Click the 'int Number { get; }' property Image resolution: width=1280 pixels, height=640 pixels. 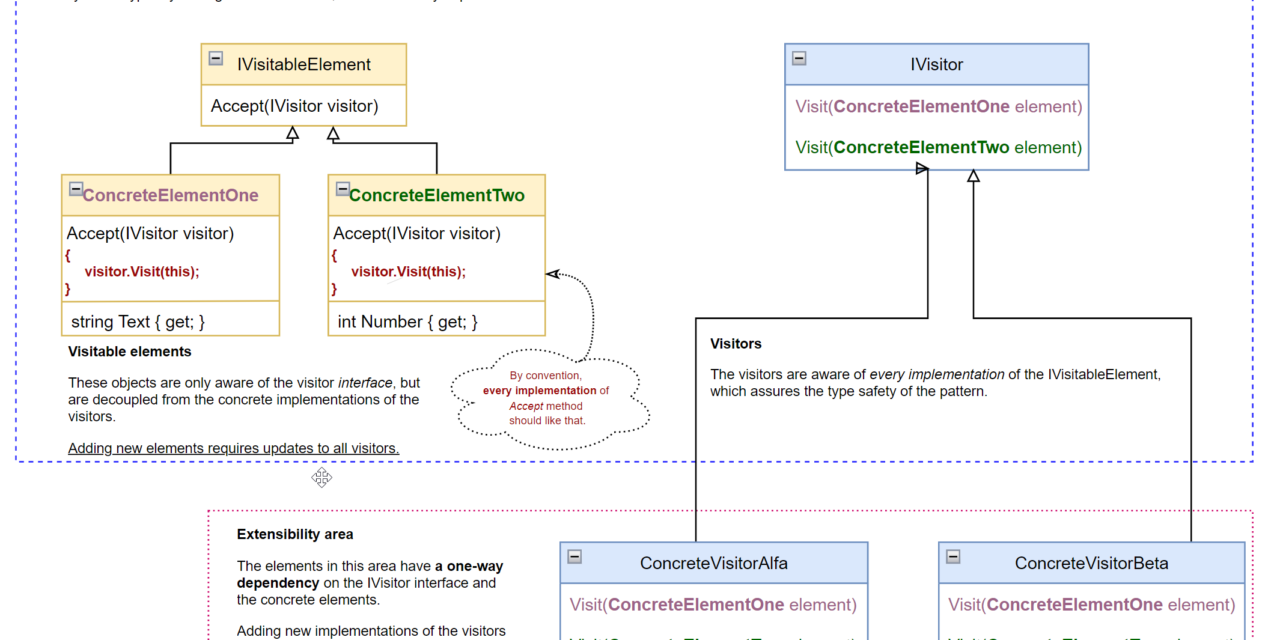click(x=407, y=322)
